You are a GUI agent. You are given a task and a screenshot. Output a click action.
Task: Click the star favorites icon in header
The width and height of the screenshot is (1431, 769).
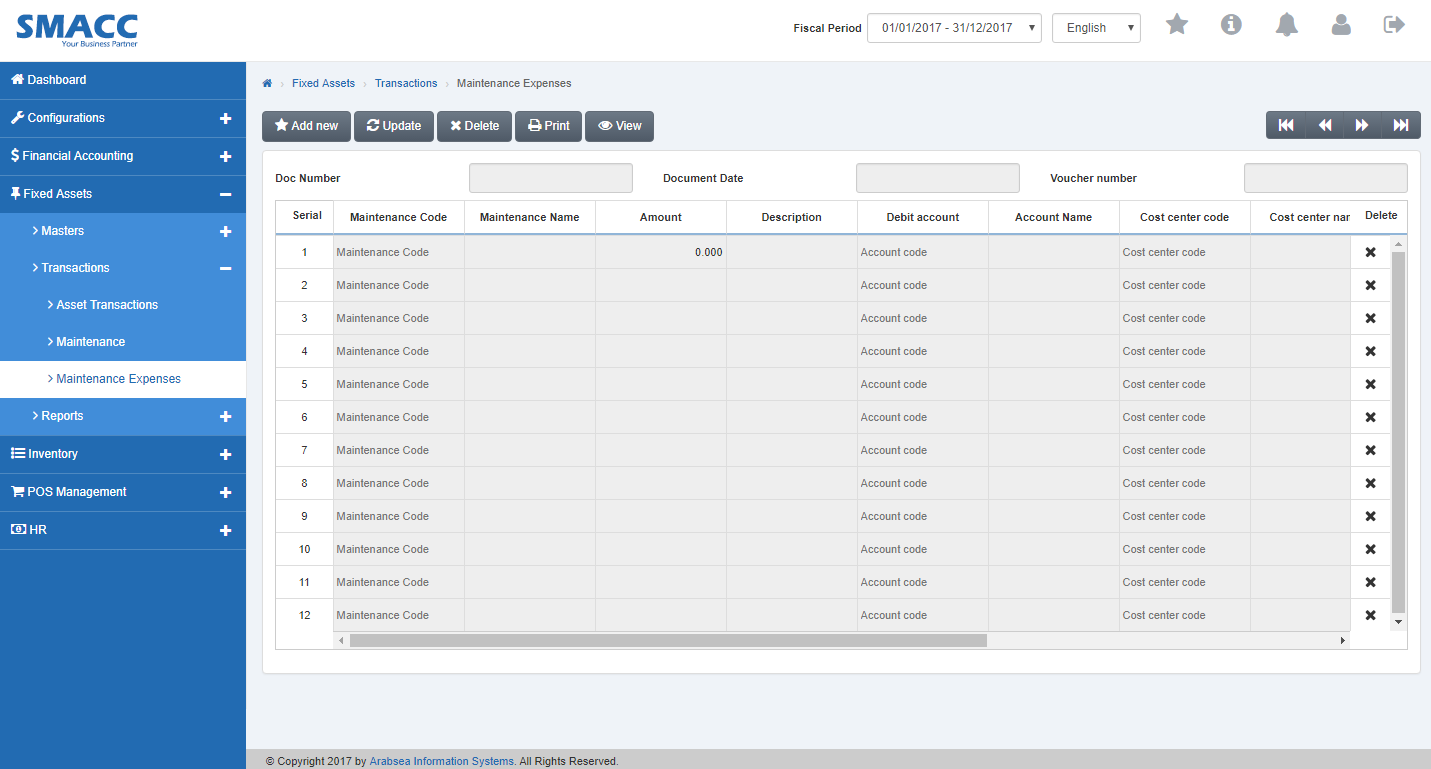[x=1176, y=24]
